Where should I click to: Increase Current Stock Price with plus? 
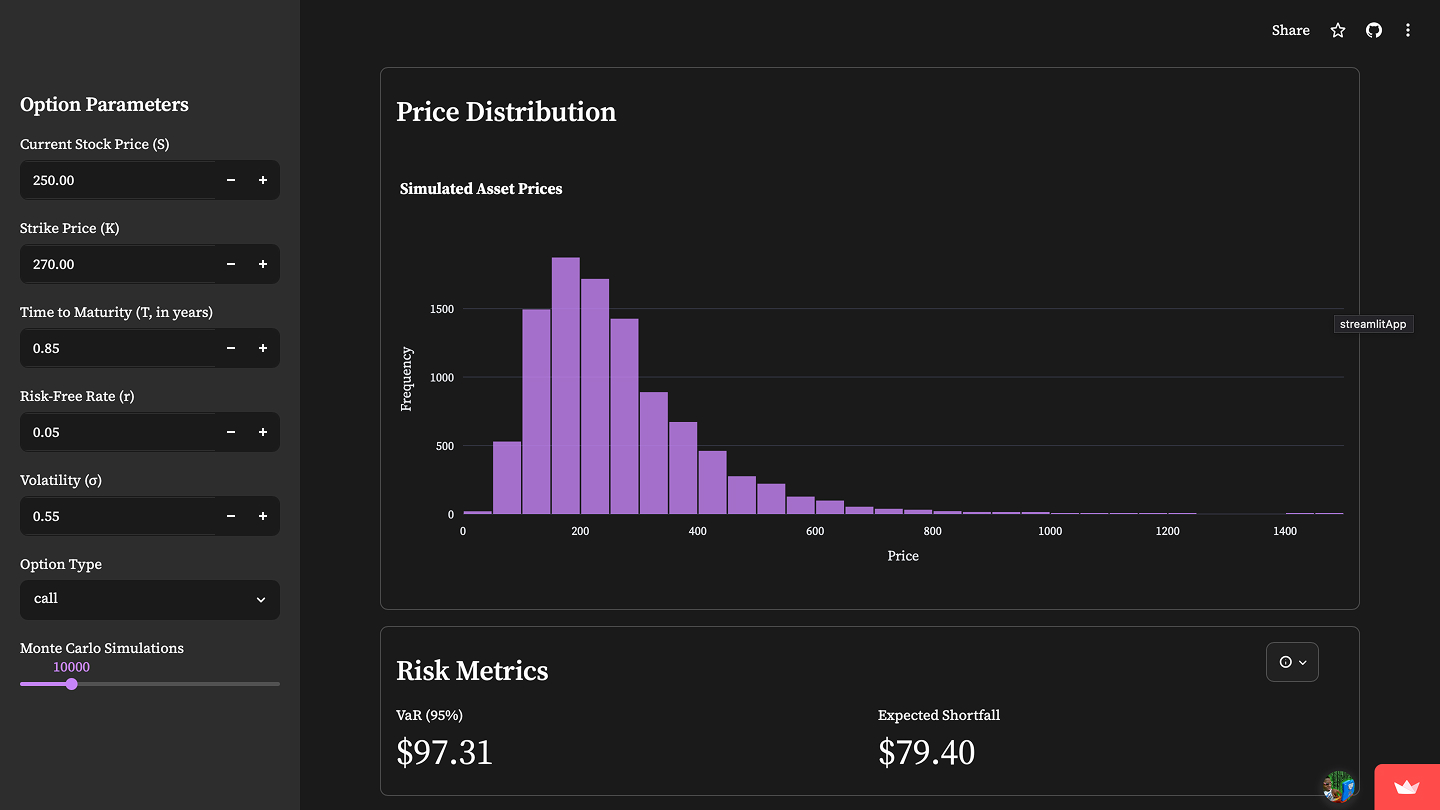pyautogui.click(x=263, y=180)
